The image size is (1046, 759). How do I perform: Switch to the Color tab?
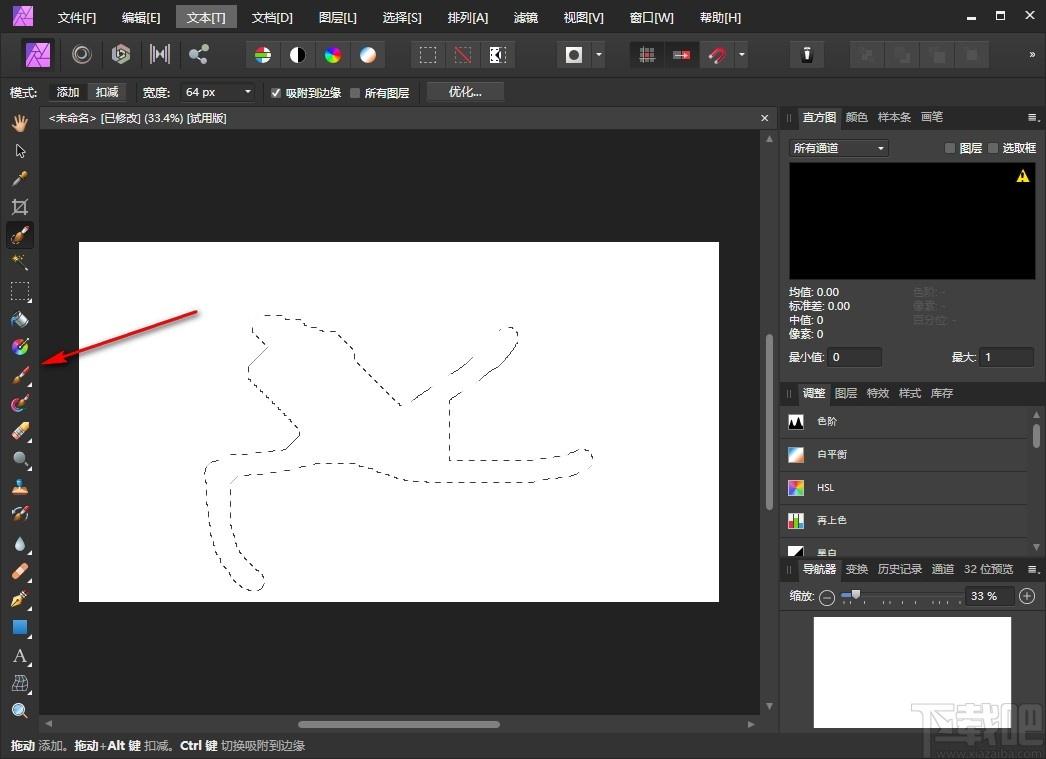coord(857,117)
